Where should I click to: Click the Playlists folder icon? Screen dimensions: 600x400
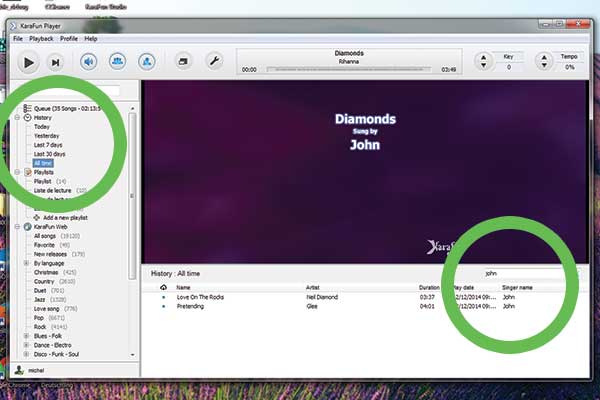[28, 172]
